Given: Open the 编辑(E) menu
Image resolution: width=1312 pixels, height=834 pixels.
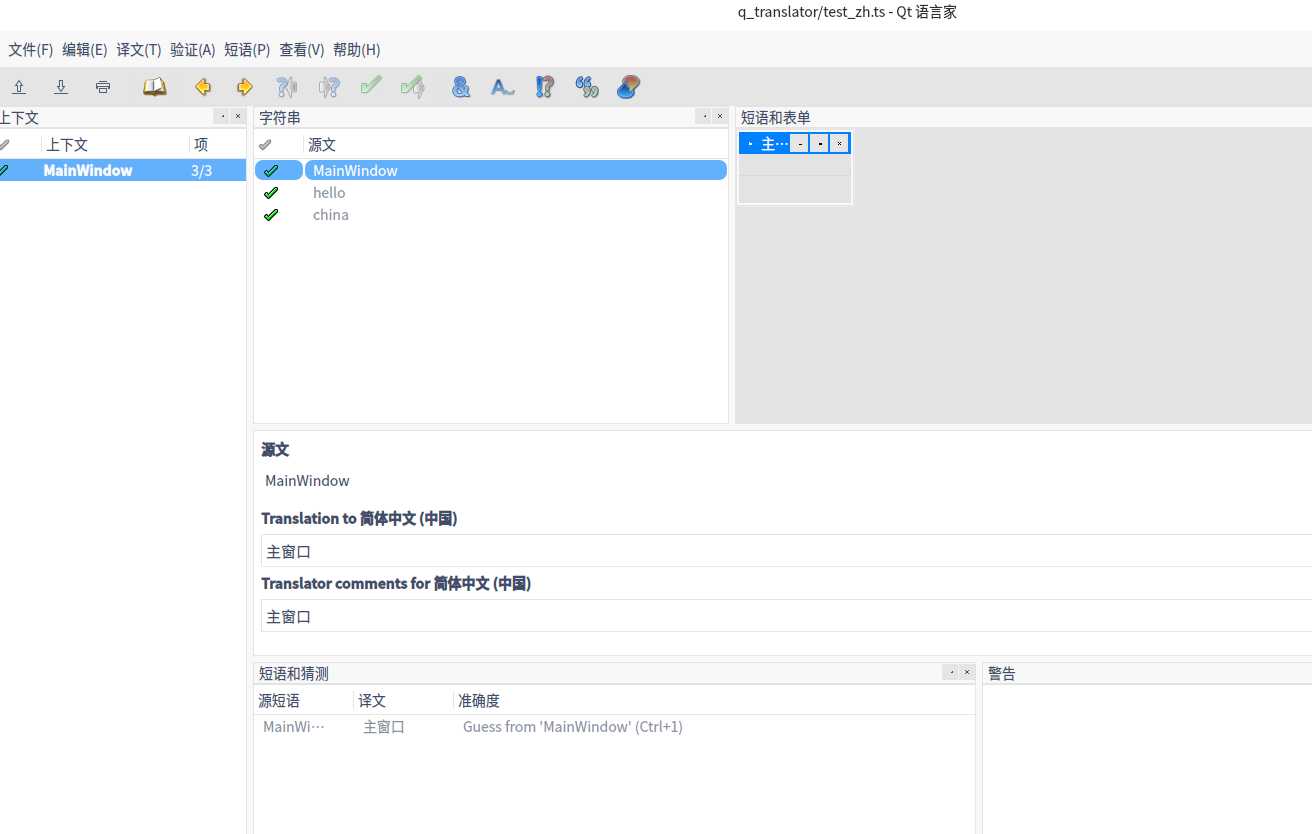Looking at the screenshot, I should (x=85, y=50).
